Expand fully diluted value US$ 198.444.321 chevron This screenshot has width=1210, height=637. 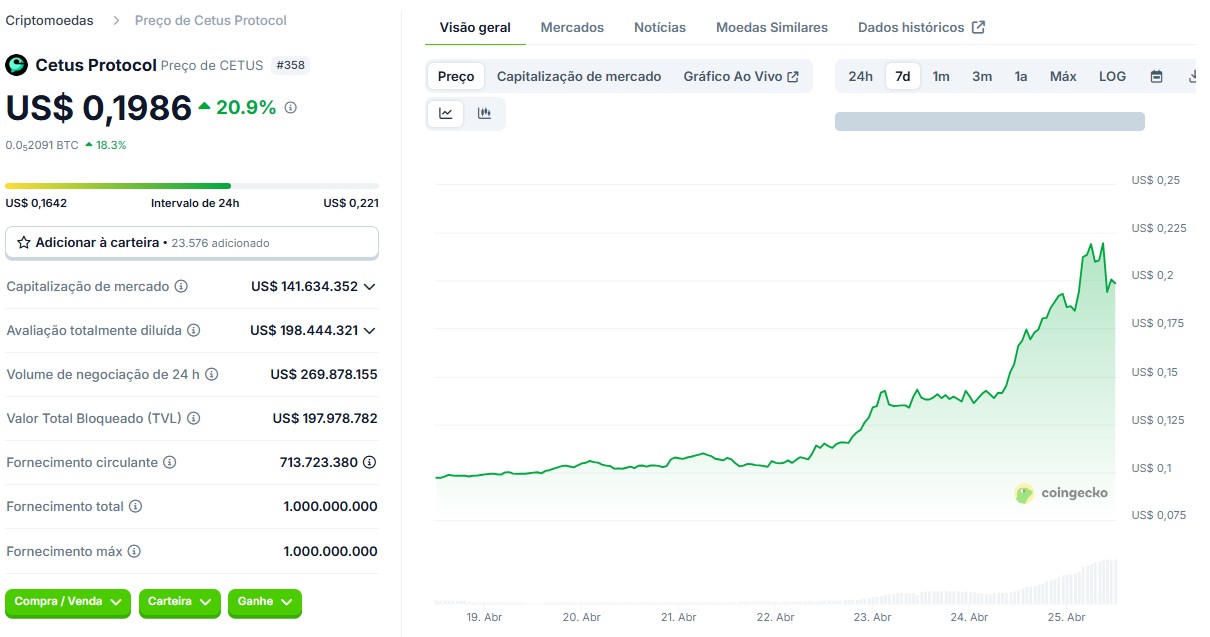(369, 330)
